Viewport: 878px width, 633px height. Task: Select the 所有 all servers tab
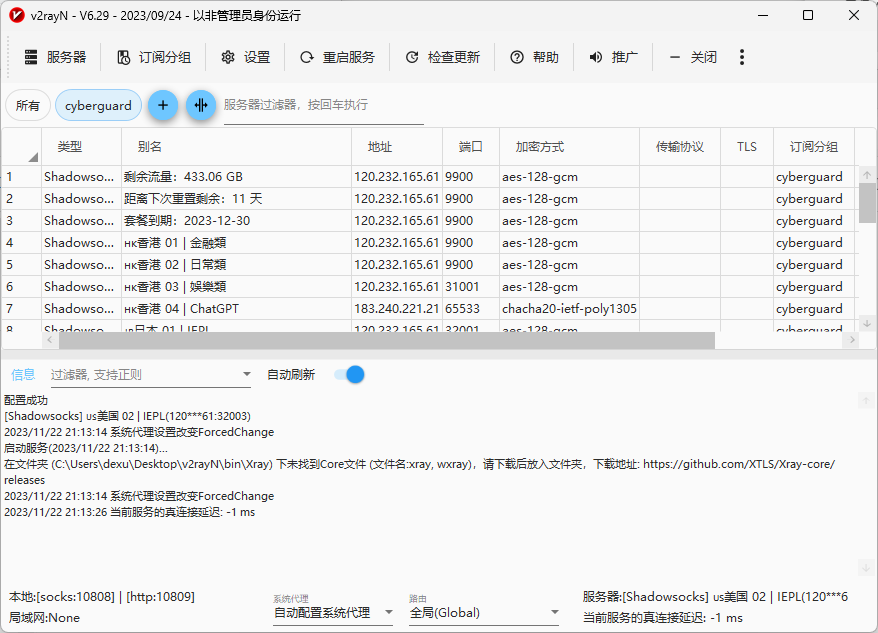pyautogui.click(x=28, y=105)
